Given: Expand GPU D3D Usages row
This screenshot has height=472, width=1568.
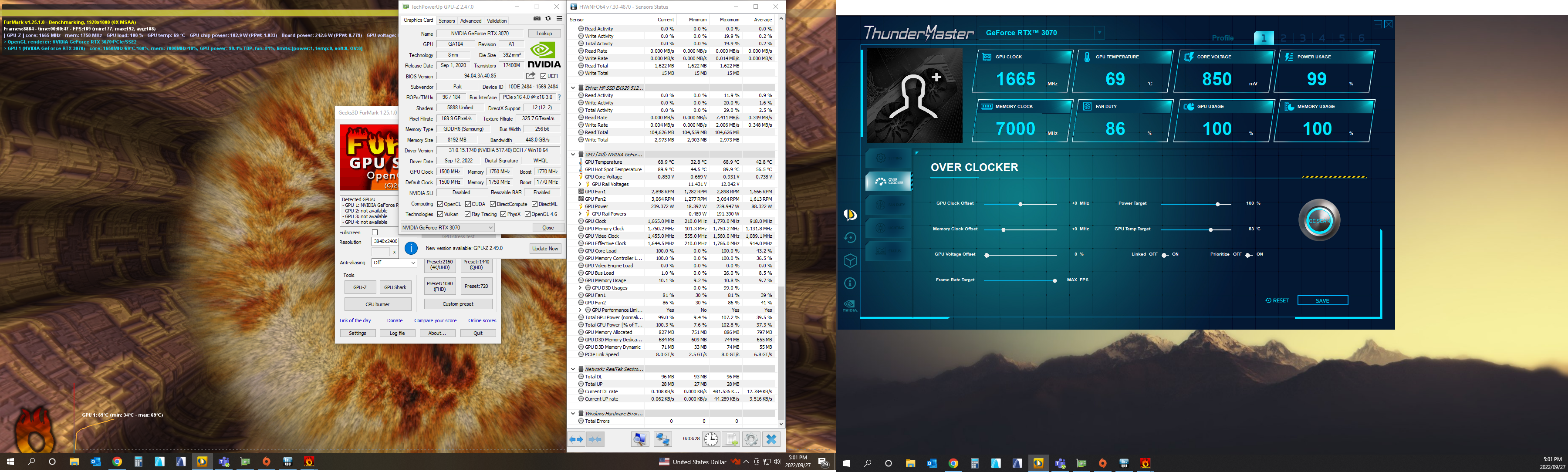Looking at the screenshot, I should pyautogui.click(x=580, y=288).
